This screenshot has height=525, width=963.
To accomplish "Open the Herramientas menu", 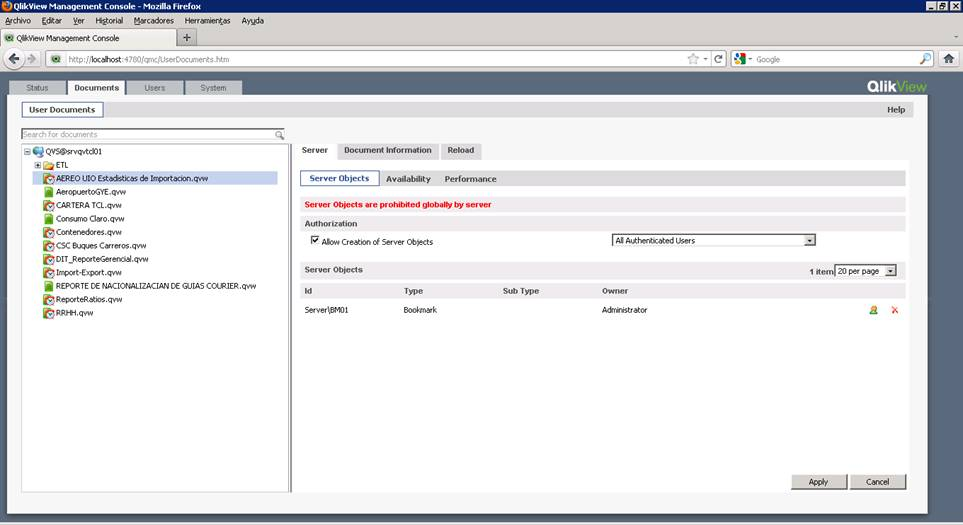I will point(207,20).
